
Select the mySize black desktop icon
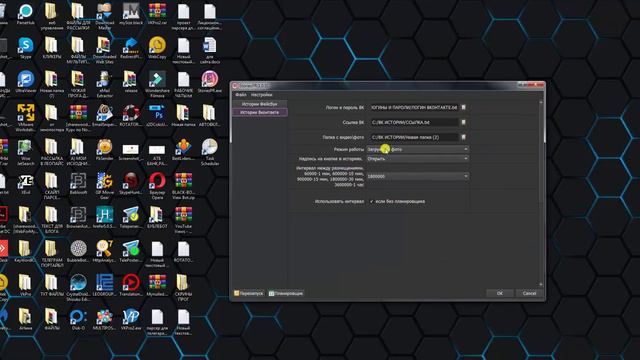[x=131, y=14]
